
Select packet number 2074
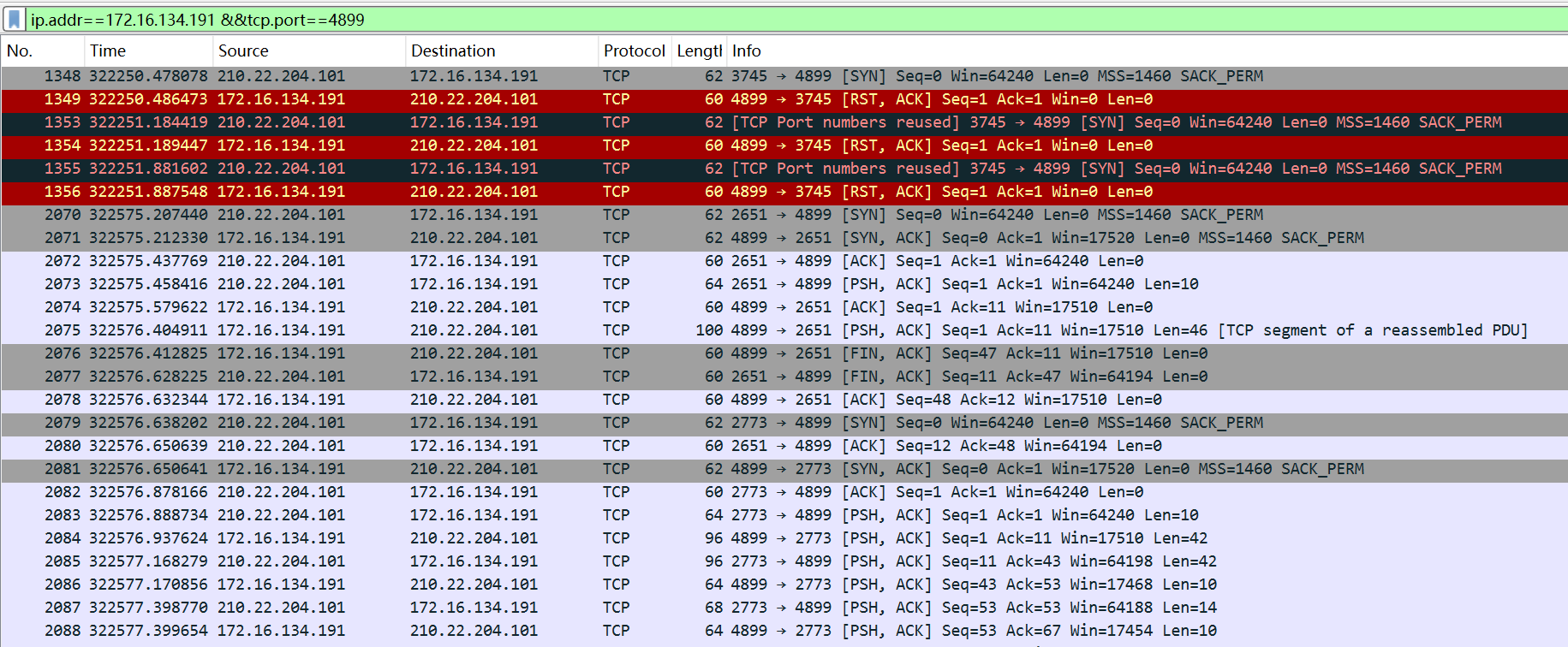point(784,307)
